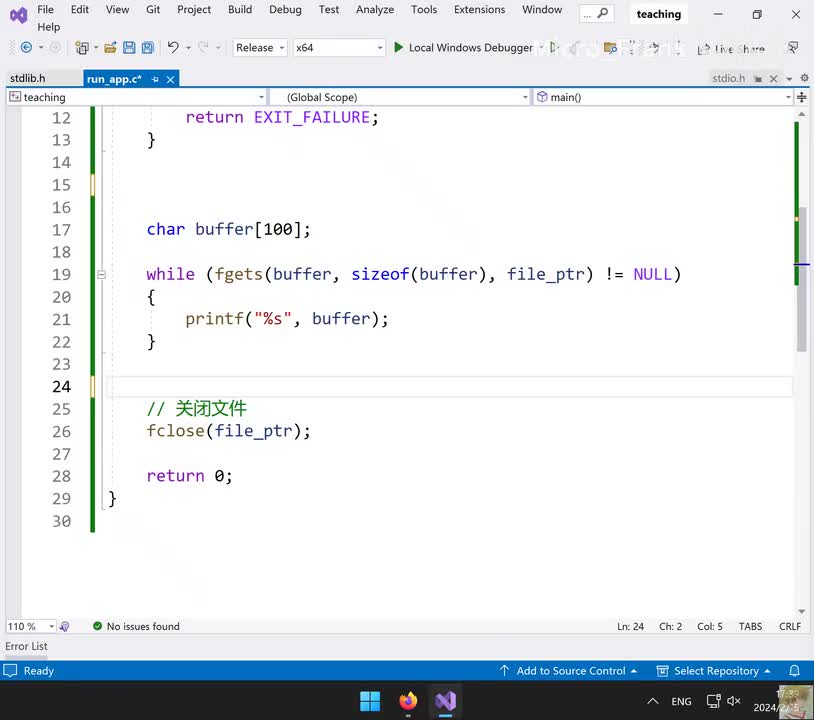The width and height of the screenshot is (814, 720).
Task: Click the search magnifier icon
Action: (602, 13)
